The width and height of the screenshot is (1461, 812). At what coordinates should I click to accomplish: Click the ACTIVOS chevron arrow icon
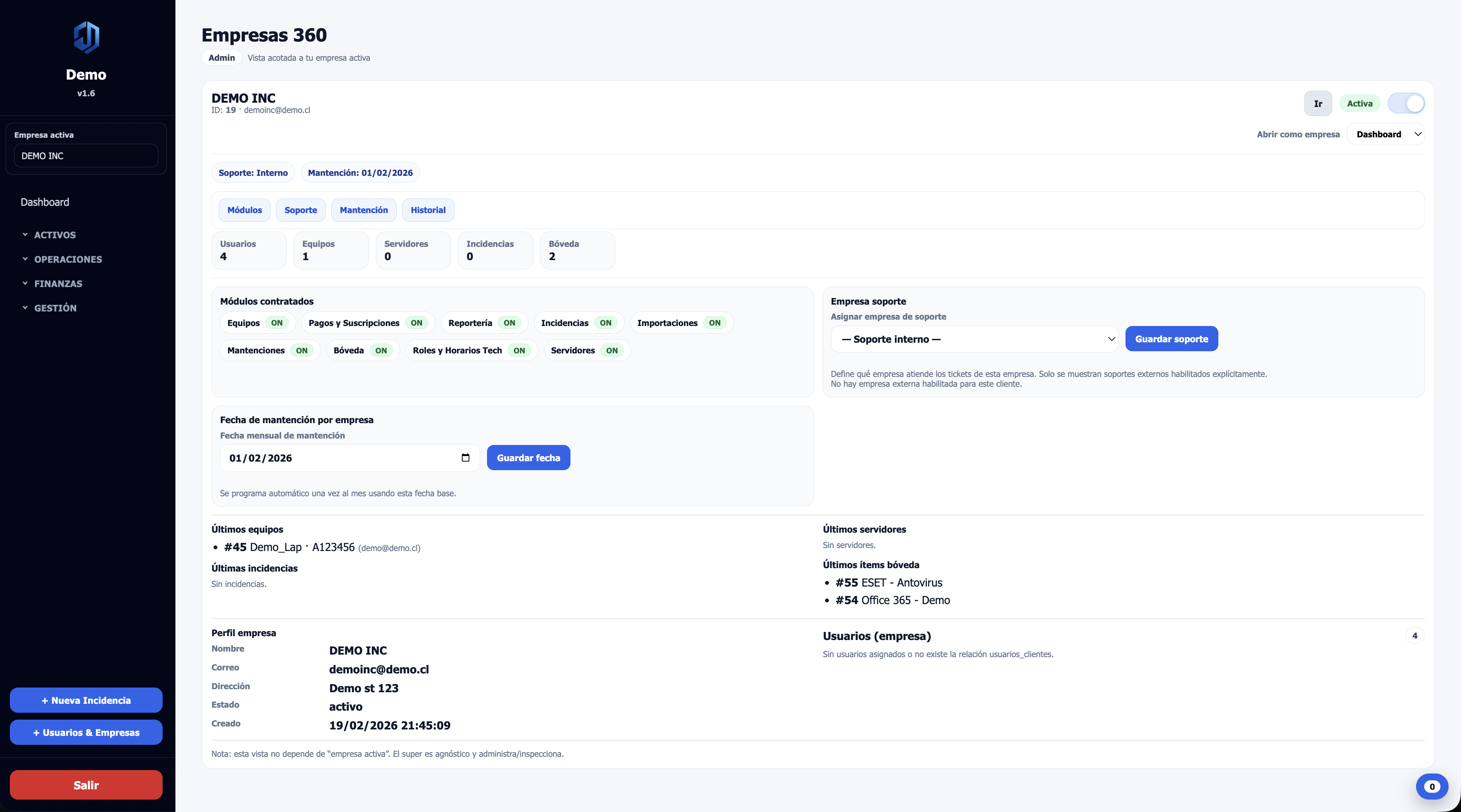coord(25,234)
